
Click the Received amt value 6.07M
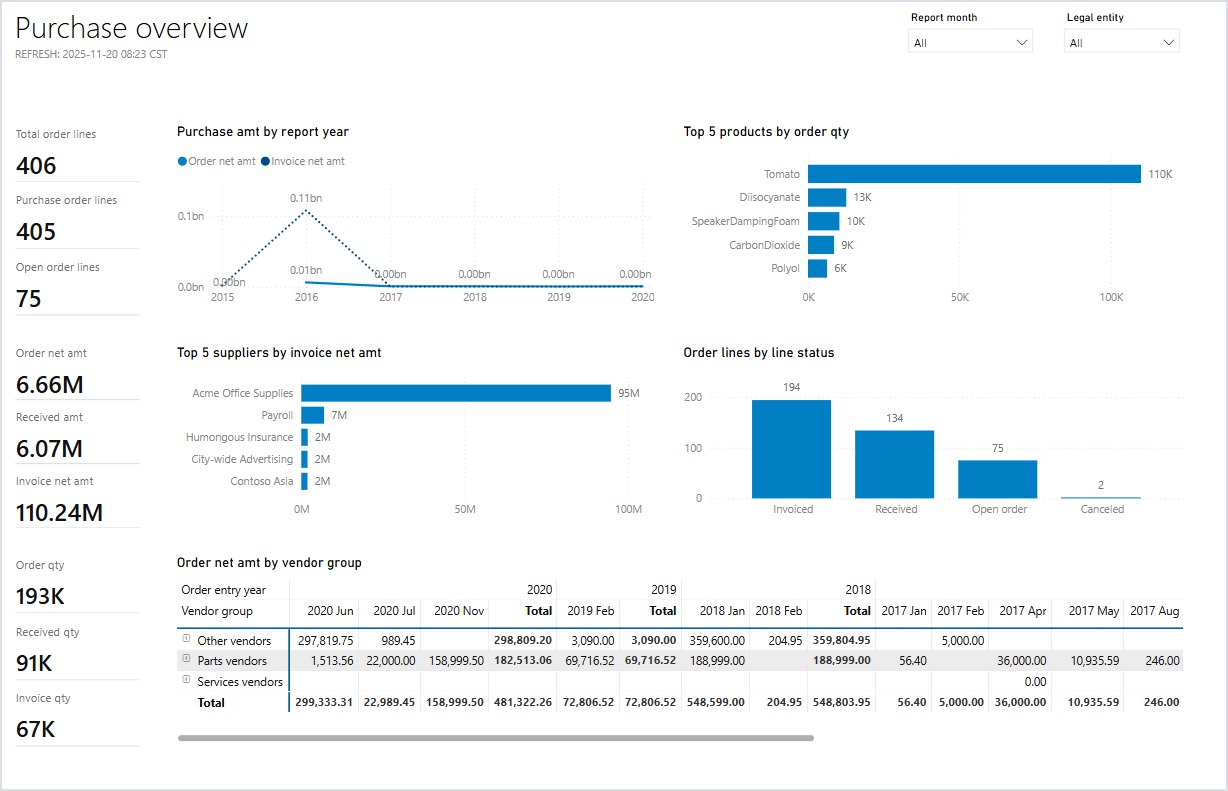(49, 449)
